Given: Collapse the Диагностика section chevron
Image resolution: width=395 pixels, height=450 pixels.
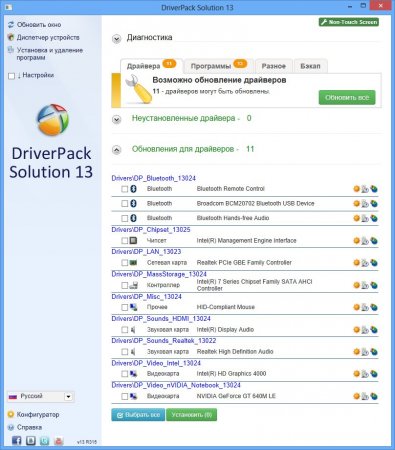Looking at the screenshot, I should 116,39.
